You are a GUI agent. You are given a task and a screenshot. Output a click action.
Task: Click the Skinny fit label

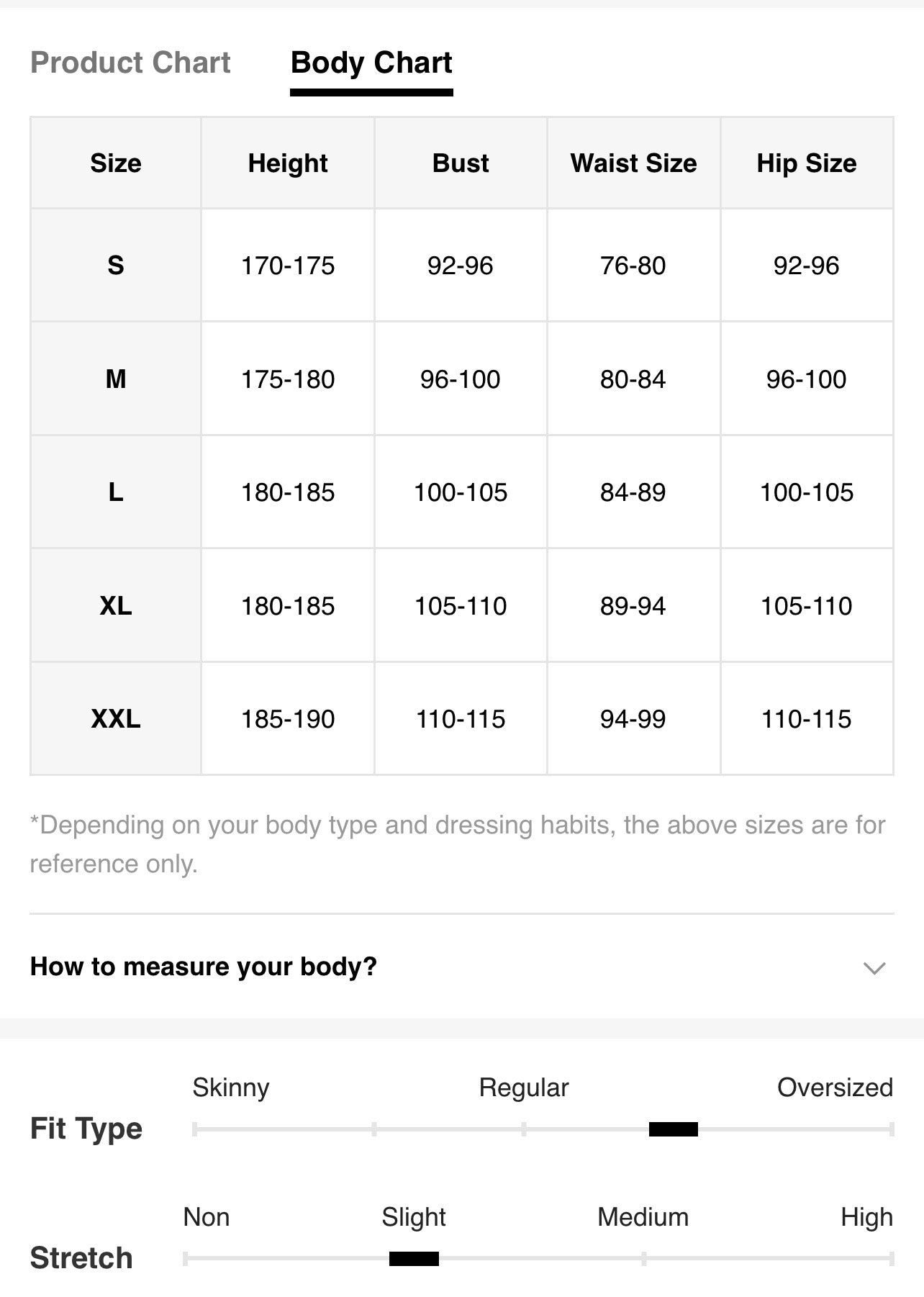coord(230,1088)
